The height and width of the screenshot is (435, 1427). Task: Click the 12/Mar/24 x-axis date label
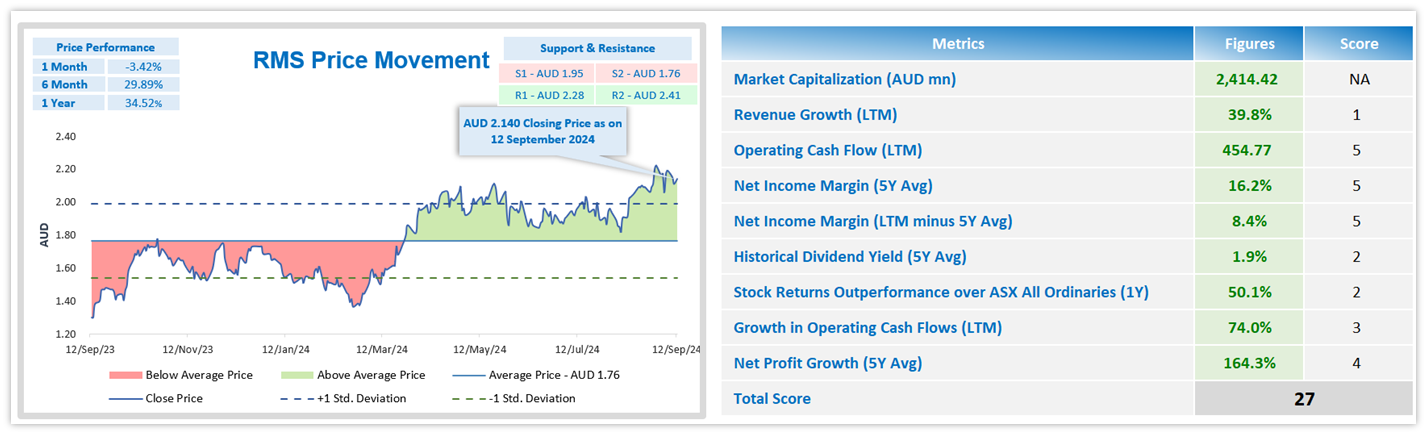(x=384, y=350)
